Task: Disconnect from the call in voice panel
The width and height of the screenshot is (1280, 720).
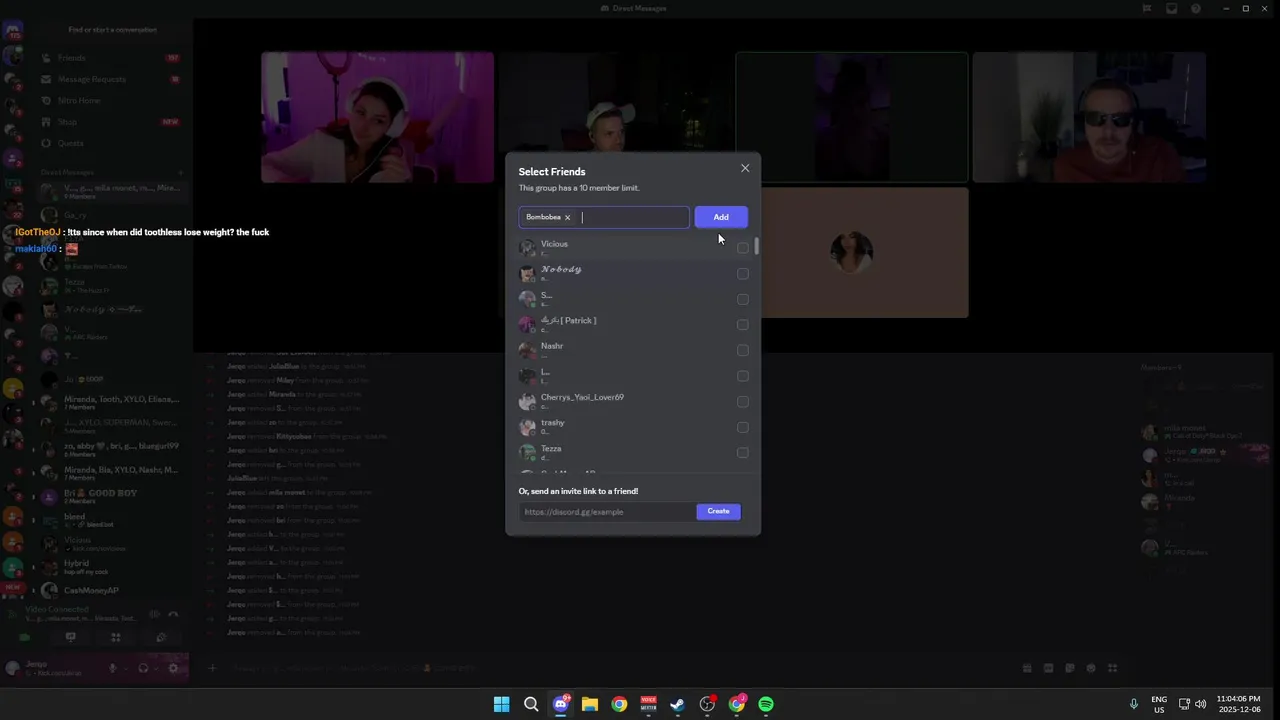Action: [173, 614]
